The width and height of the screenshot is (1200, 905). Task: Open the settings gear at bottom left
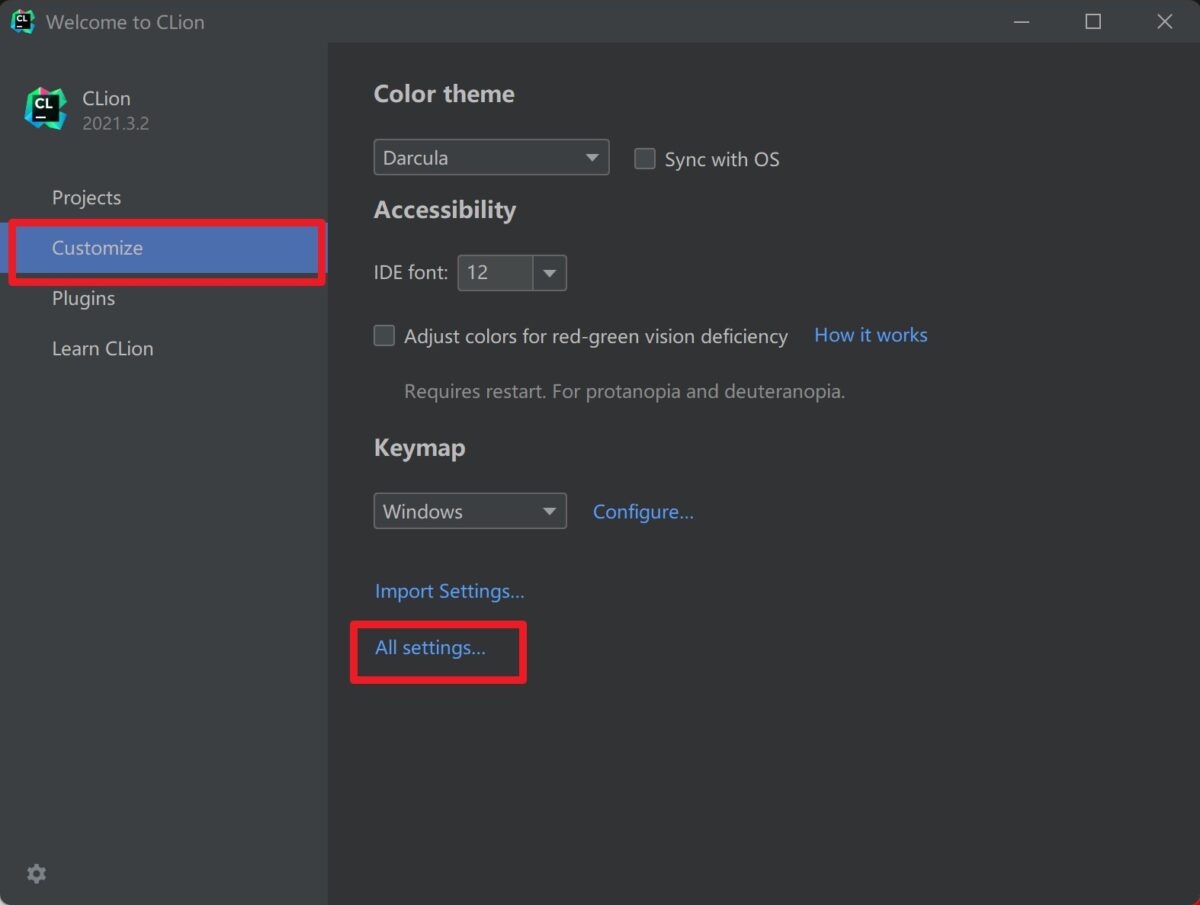[x=36, y=873]
